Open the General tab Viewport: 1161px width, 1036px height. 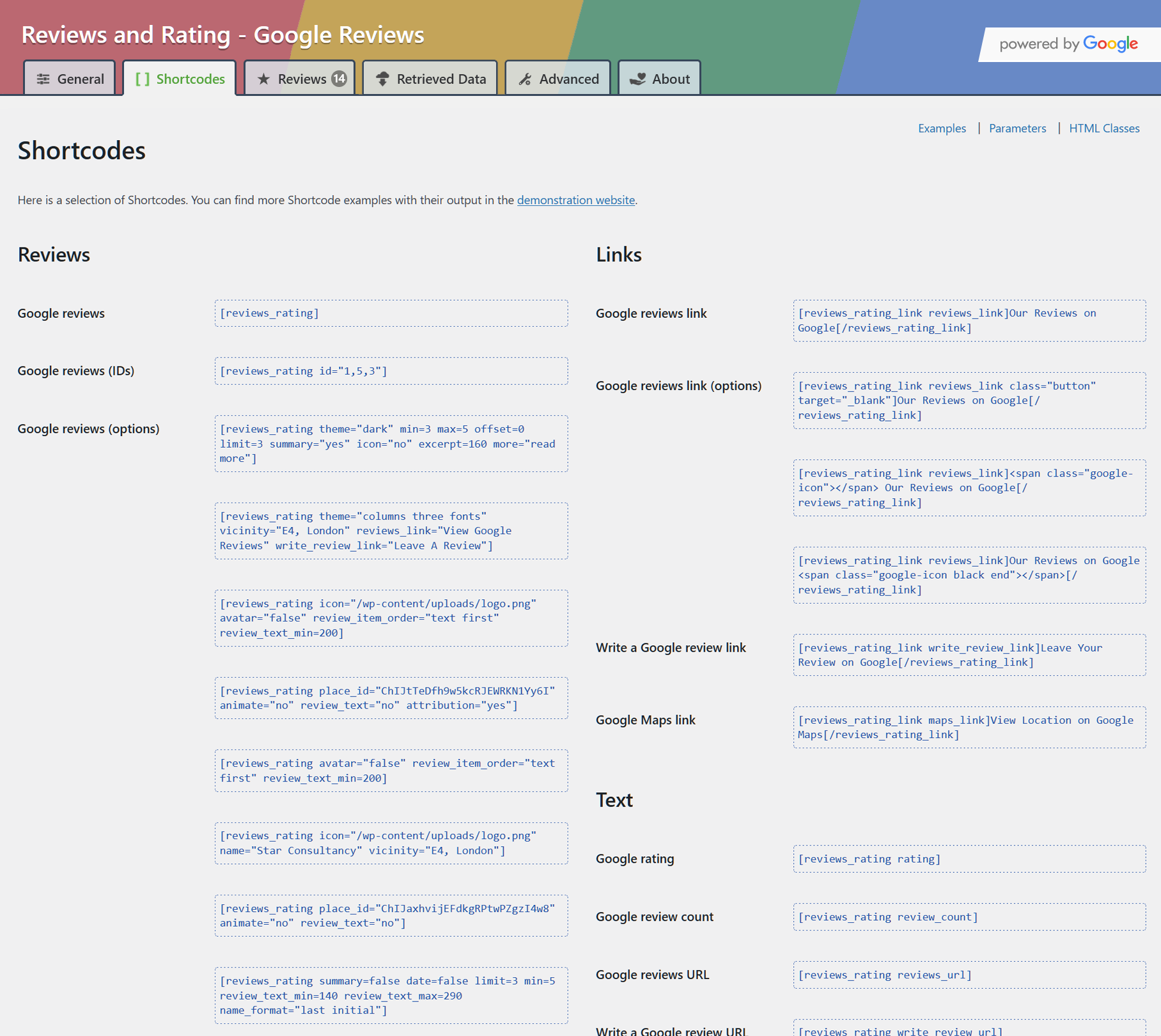[70, 78]
